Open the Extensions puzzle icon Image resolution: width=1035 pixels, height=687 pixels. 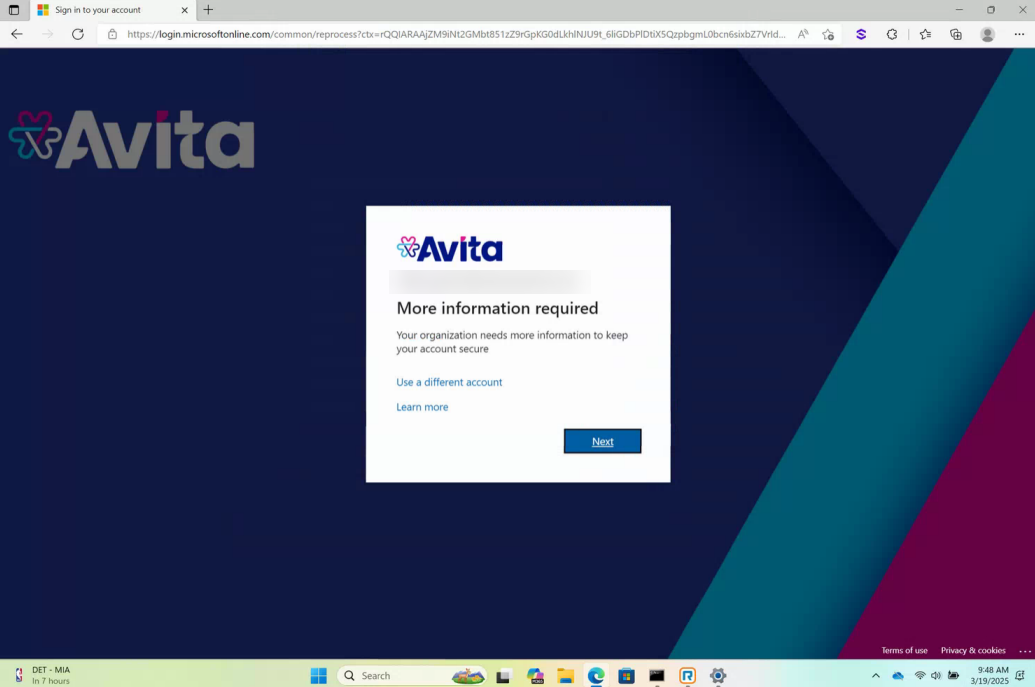tap(892, 34)
